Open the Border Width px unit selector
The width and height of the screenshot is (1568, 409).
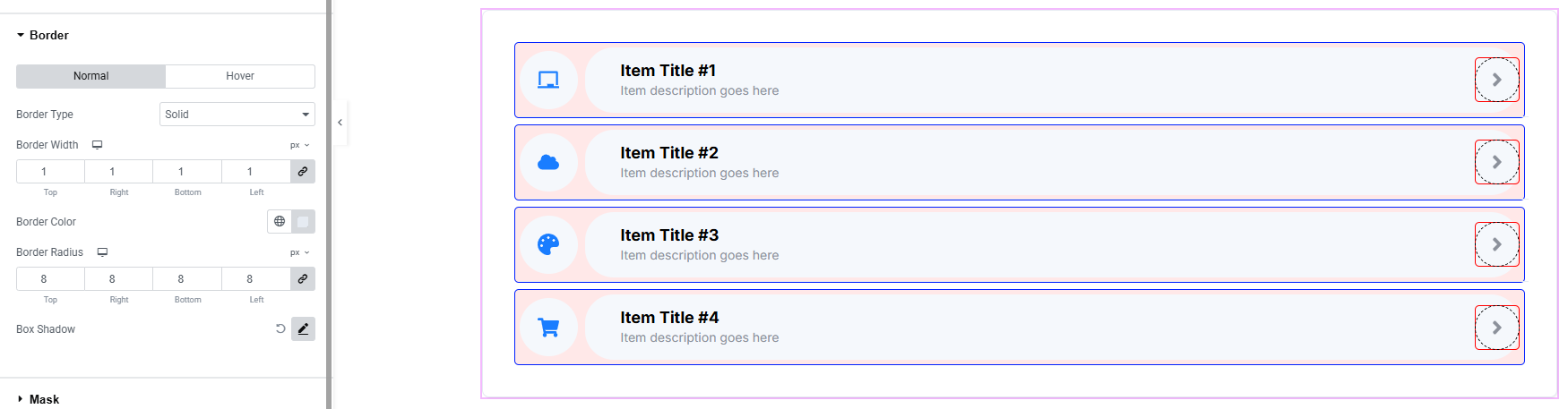point(299,145)
